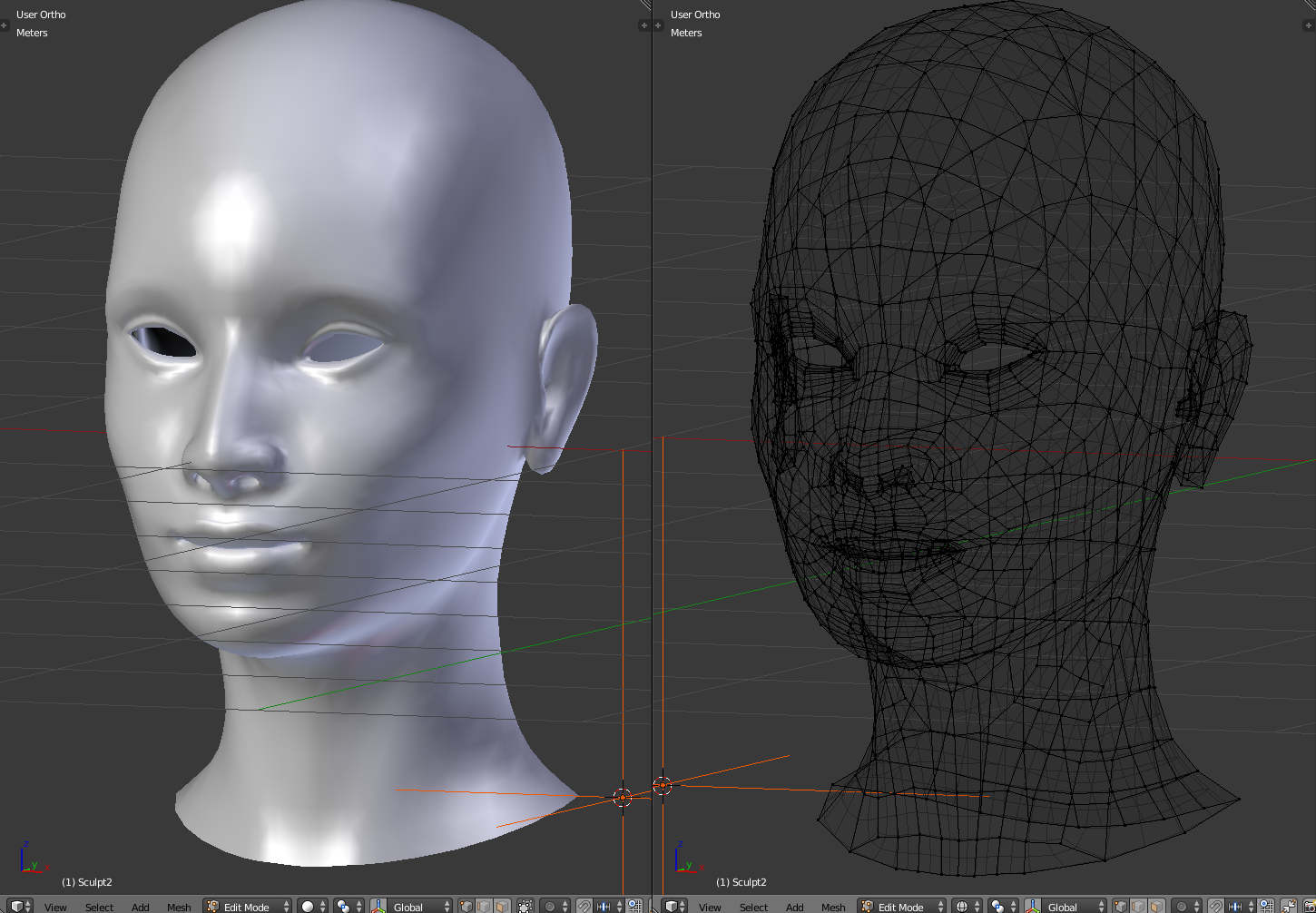Enable edge select mode in left viewport
The width and height of the screenshot is (1316, 913).
(x=484, y=906)
